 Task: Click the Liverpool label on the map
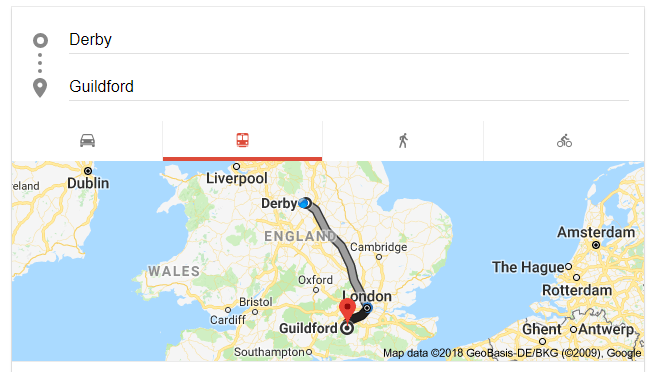[237, 178]
